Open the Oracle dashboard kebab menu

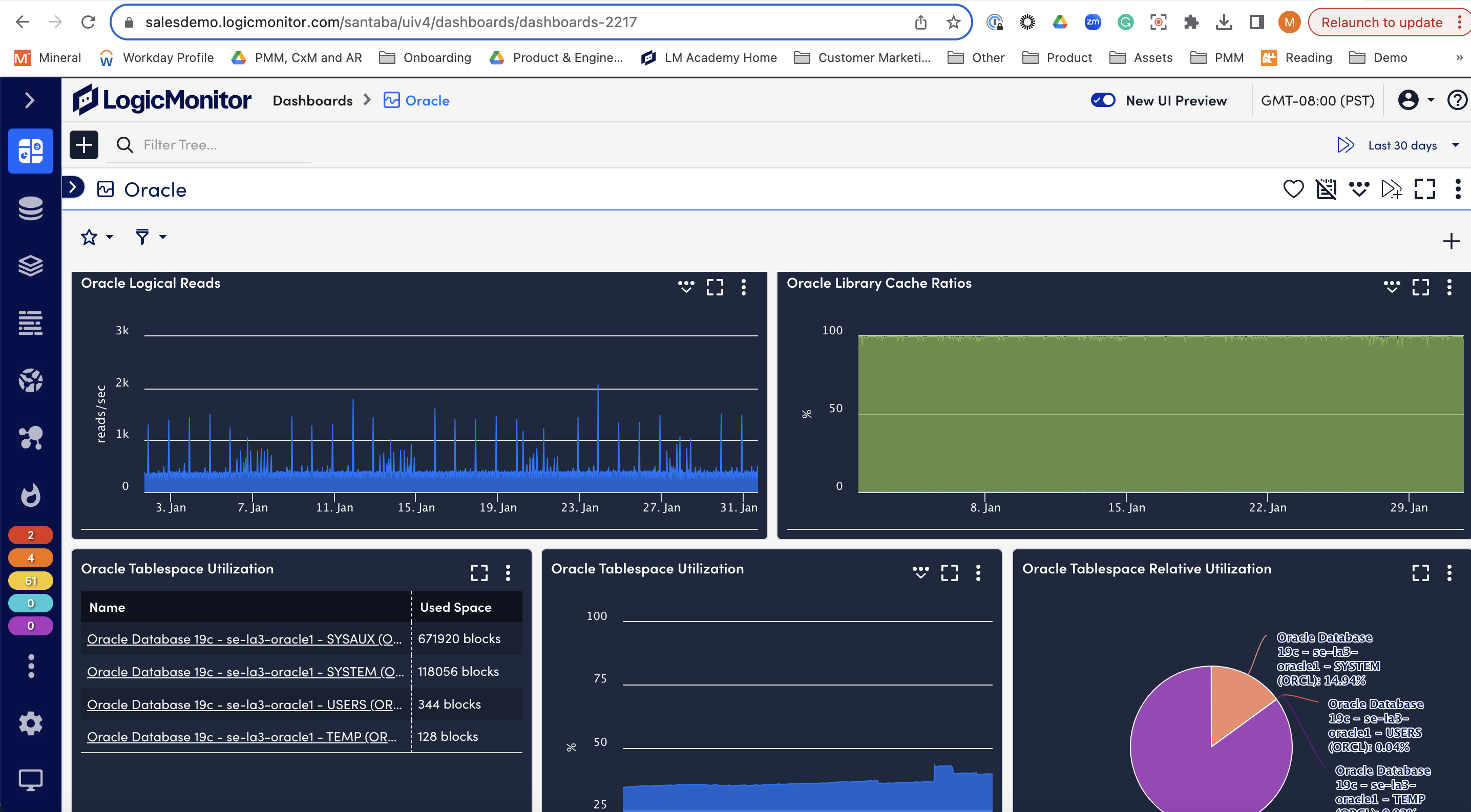(x=1458, y=189)
